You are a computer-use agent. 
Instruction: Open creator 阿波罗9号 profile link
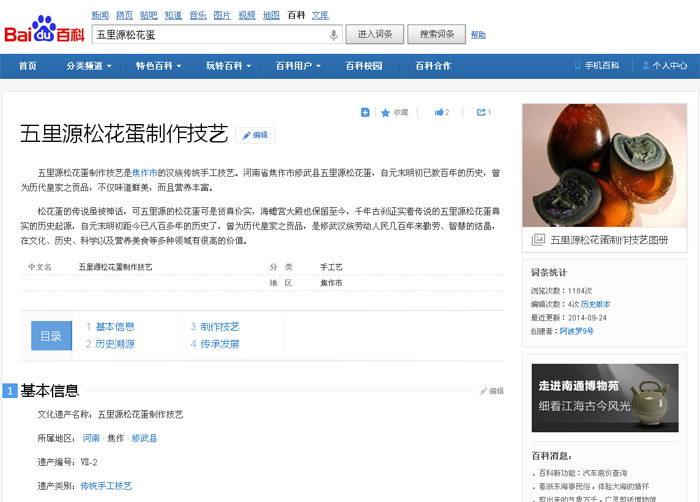click(x=576, y=331)
